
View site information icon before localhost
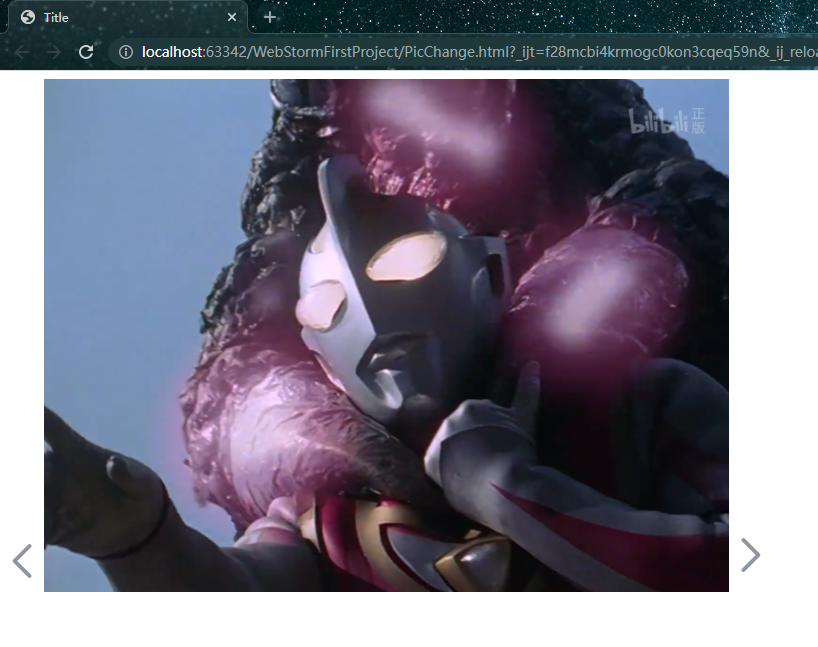point(126,52)
